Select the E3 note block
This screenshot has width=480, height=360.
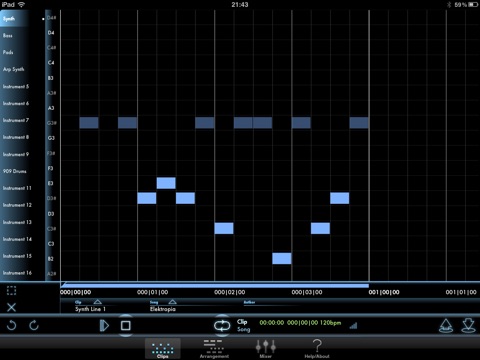click(166, 183)
